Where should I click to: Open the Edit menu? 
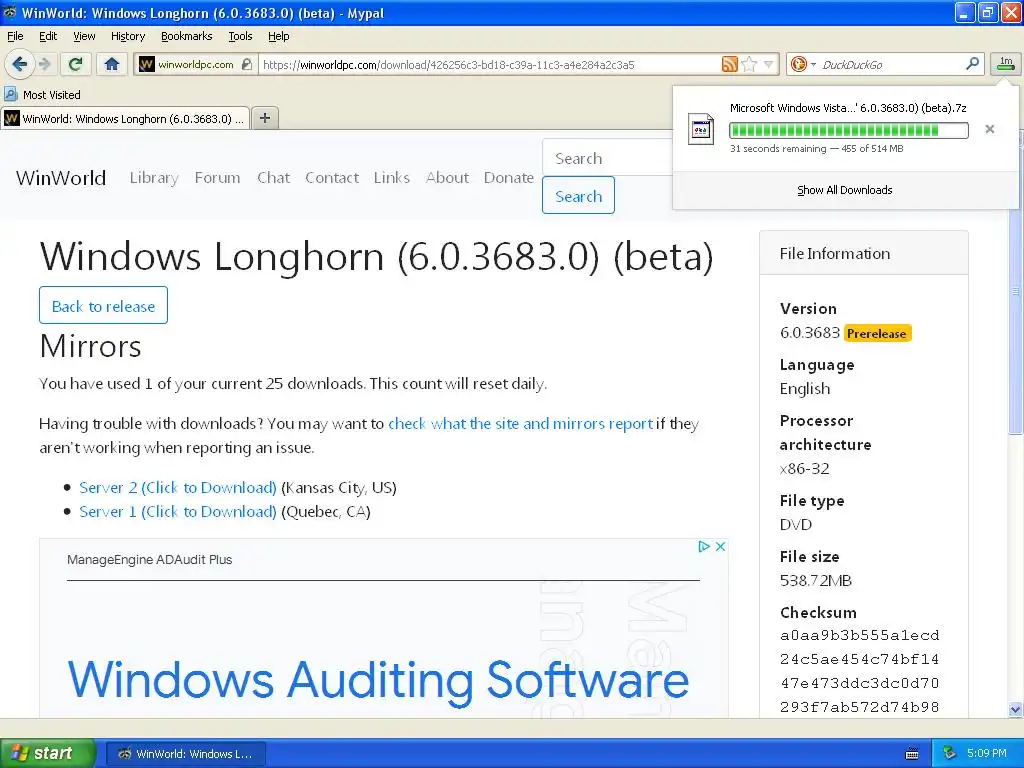48,36
